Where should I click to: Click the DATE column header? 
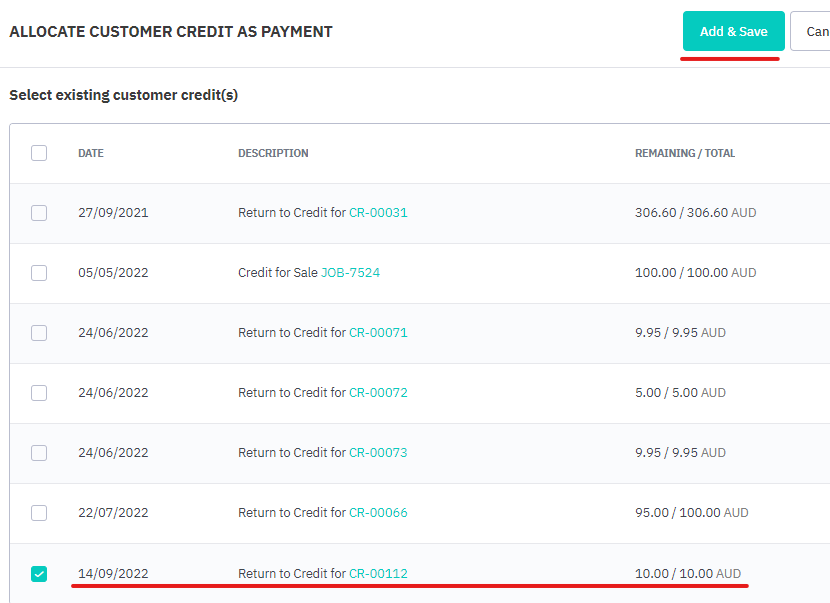point(91,153)
